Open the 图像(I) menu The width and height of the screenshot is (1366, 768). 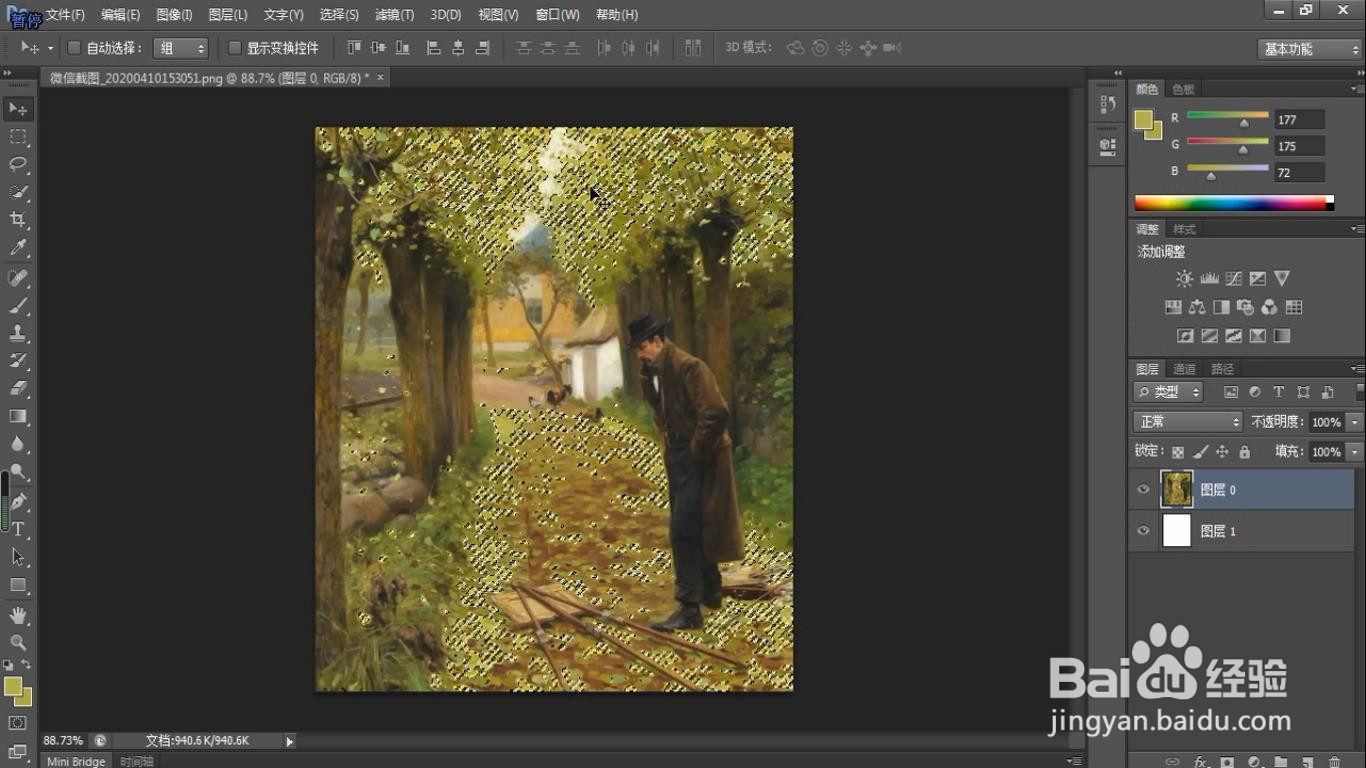[x=174, y=14]
